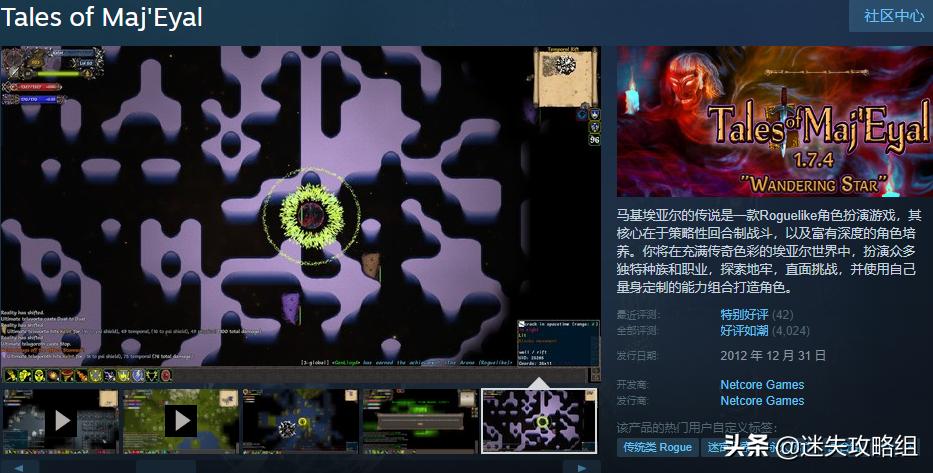933x473 pixels.
Task: Click the 马基埃亚尔的传说 description paragraph
Action: click(769, 251)
